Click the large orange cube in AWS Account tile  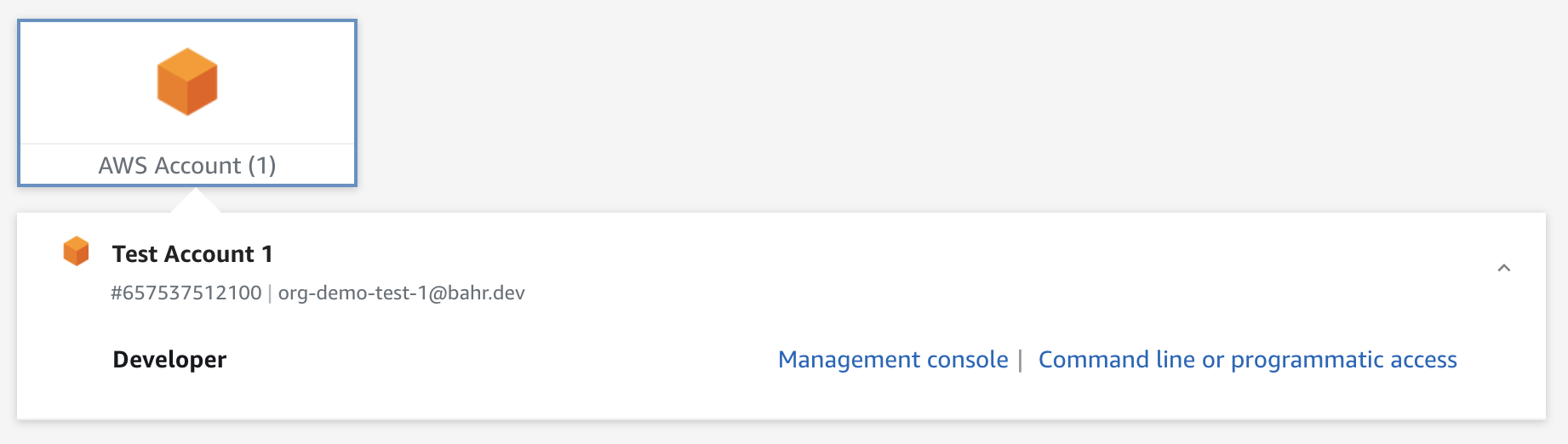(x=187, y=82)
